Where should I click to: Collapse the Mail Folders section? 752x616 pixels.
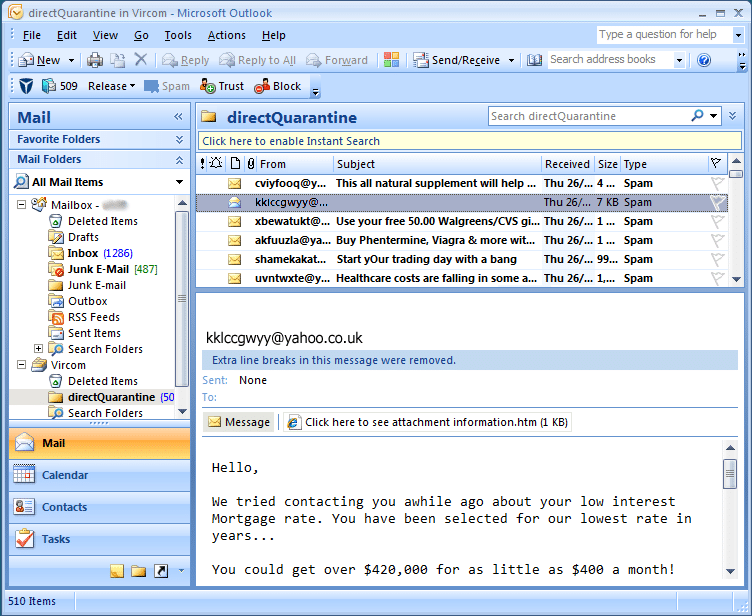(x=179, y=160)
